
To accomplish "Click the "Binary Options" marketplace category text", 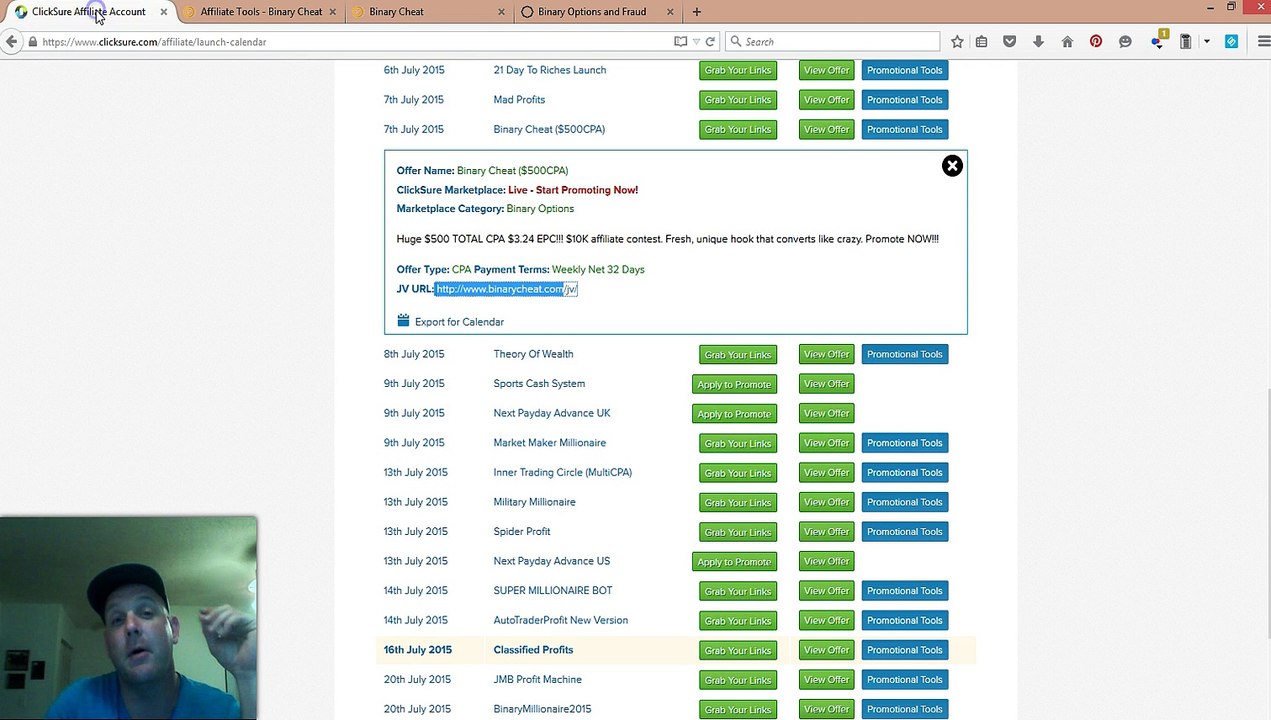I will (x=540, y=209).
